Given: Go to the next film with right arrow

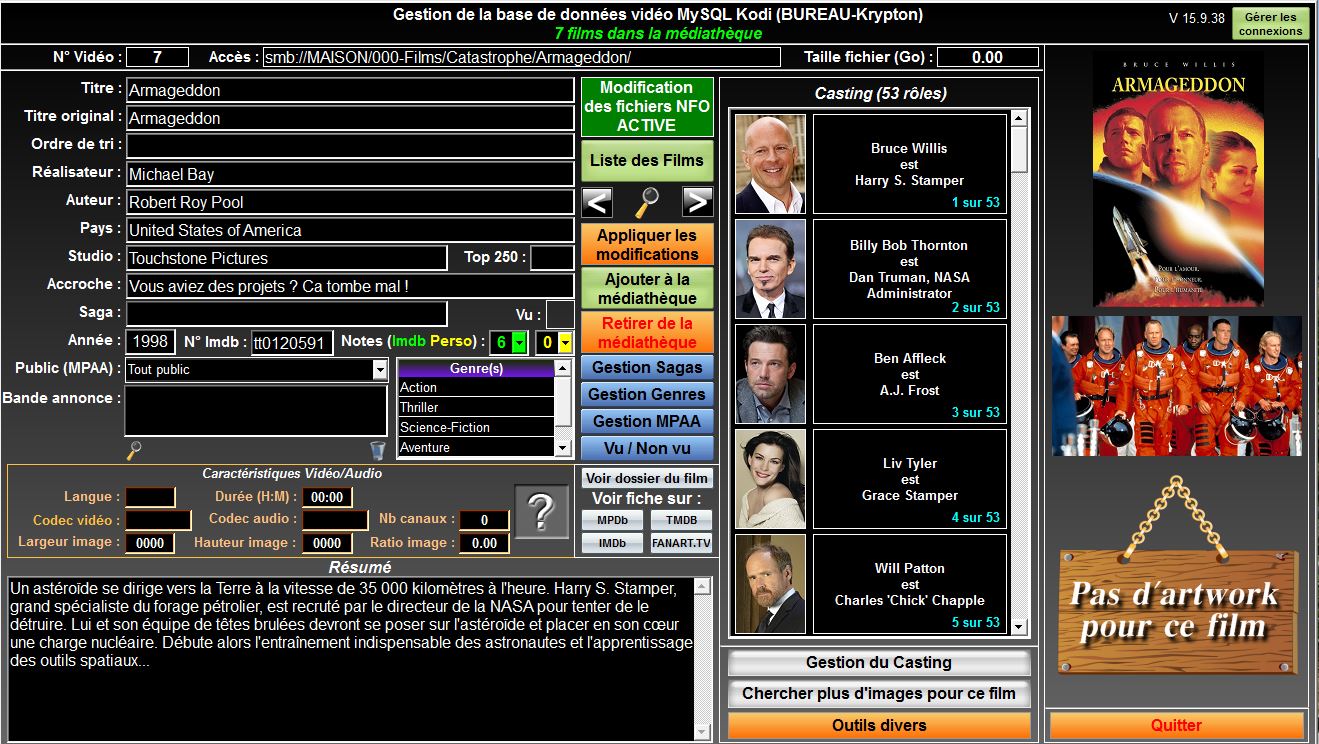Looking at the screenshot, I should [x=697, y=202].
